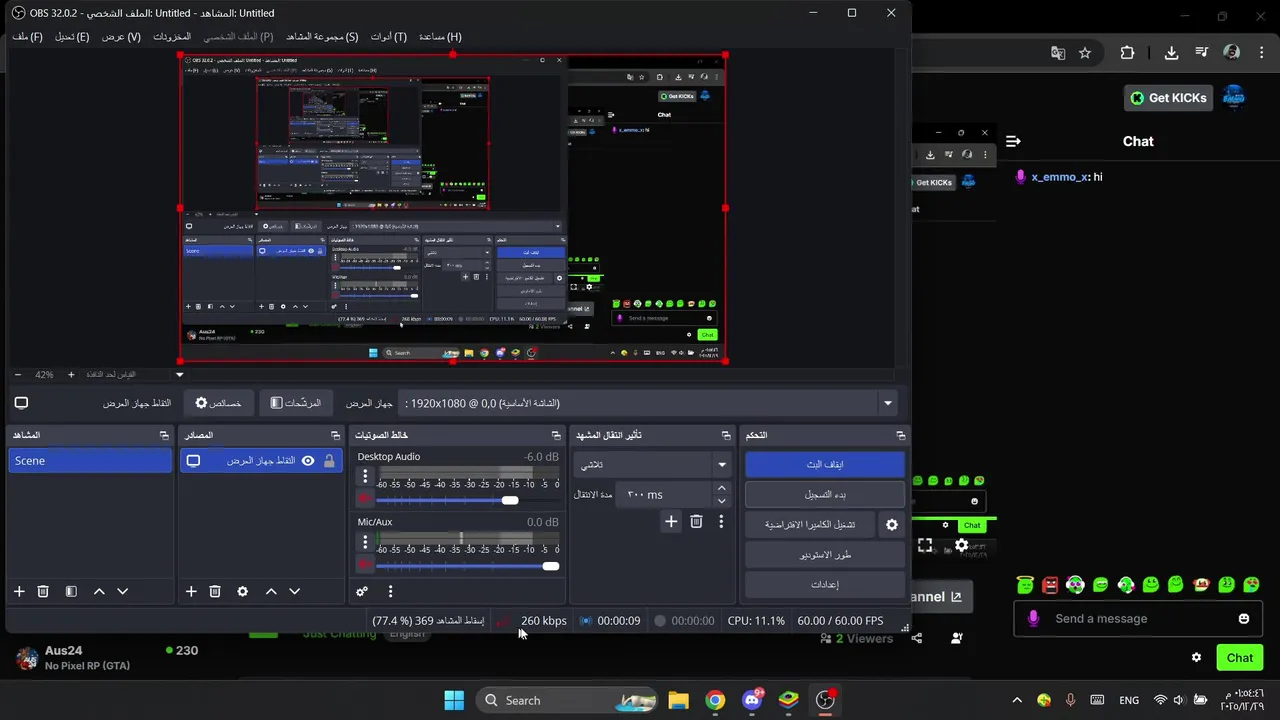Screen dimensions: 1280x720
Task: Click Stop Streaming button (ايقاف البث)
Action: pos(825,465)
